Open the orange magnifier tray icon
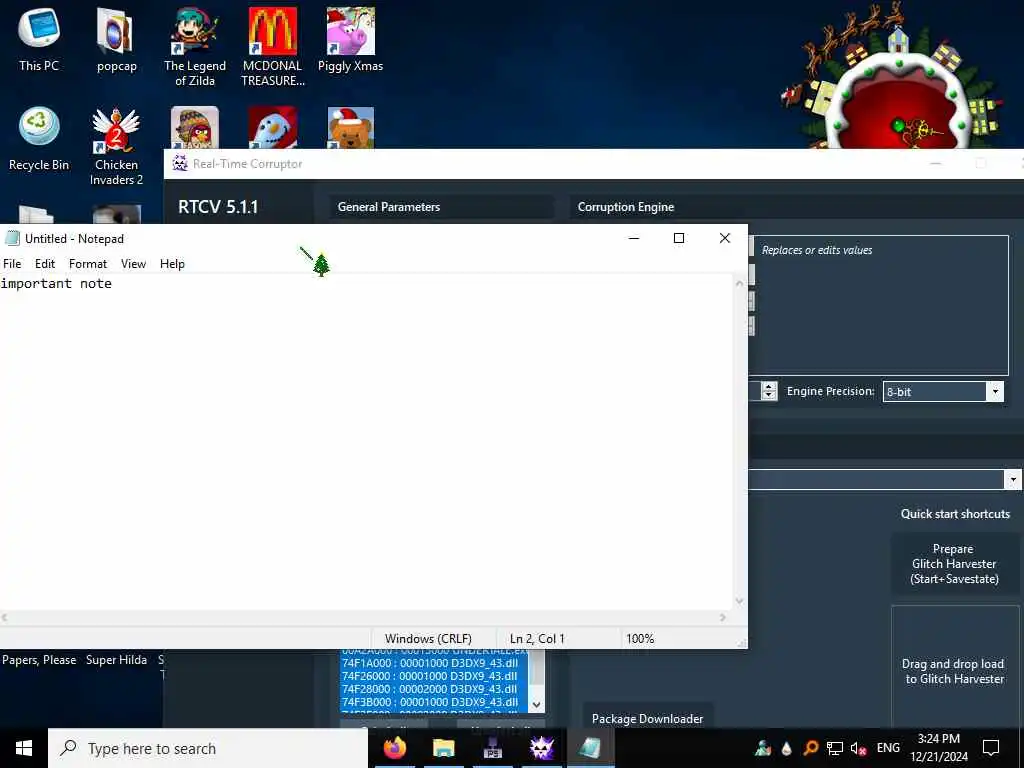This screenshot has height=768, width=1024. (x=810, y=748)
